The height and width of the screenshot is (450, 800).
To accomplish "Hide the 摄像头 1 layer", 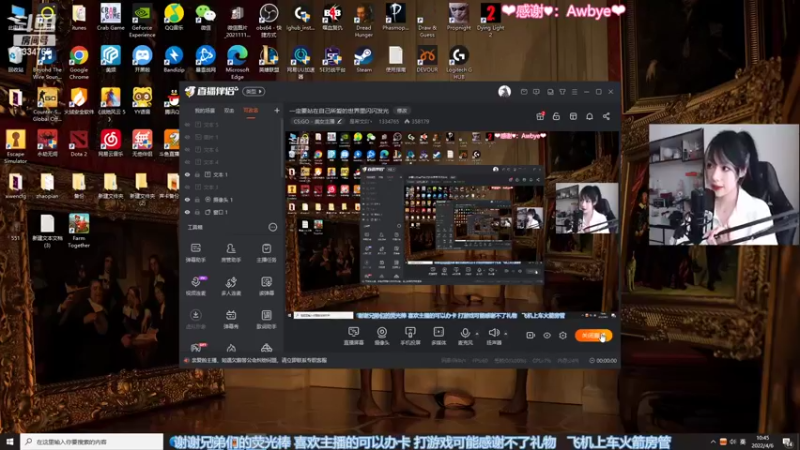I will pyautogui.click(x=187, y=199).
